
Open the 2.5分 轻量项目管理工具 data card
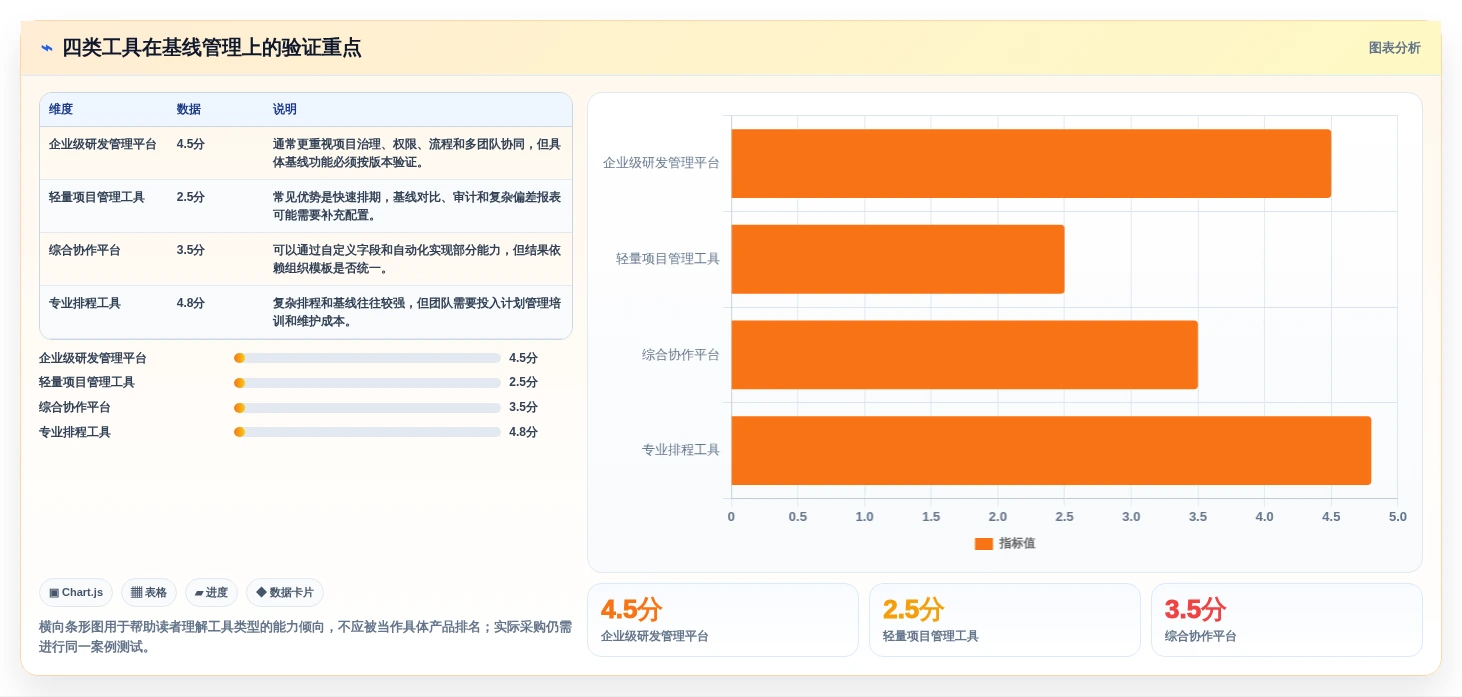pyautogui.click(x=1005, y=620)
